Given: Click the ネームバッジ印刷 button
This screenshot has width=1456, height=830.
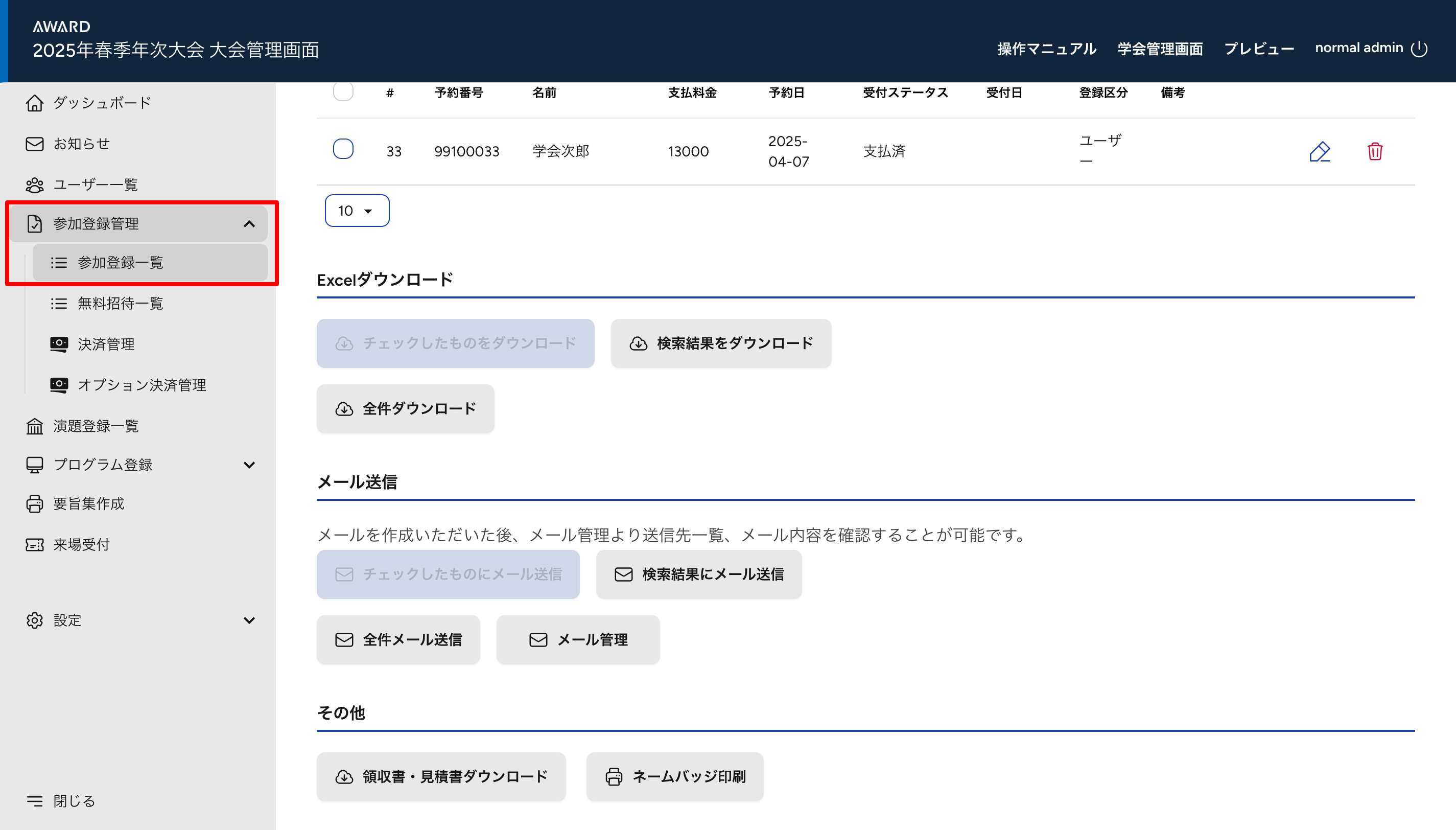Looking at the screenshot, I should coord(674,776).
